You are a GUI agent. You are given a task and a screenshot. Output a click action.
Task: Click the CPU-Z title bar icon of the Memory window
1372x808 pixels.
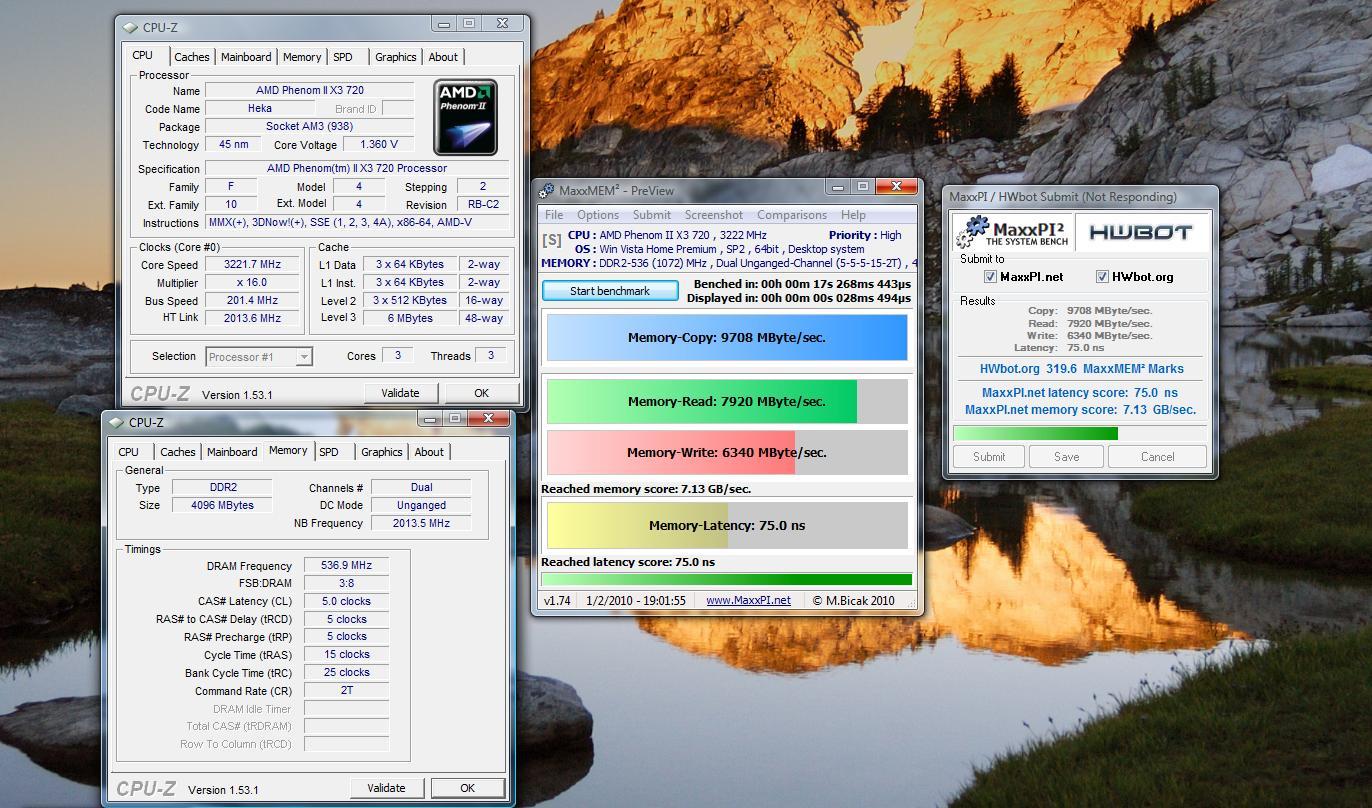[x=117, y=422]
